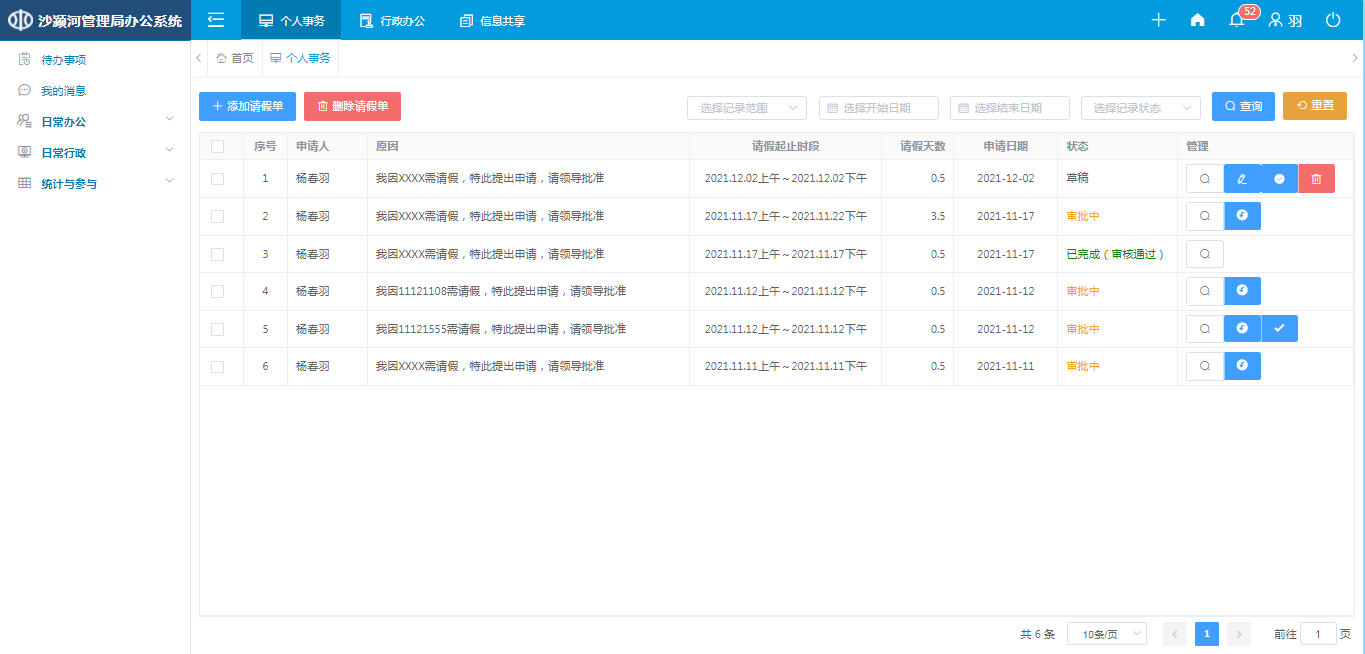Viewport: 1365px width, 654px height.
Task: Delete row 1 using red trash icon
Action: point(1316,179)
